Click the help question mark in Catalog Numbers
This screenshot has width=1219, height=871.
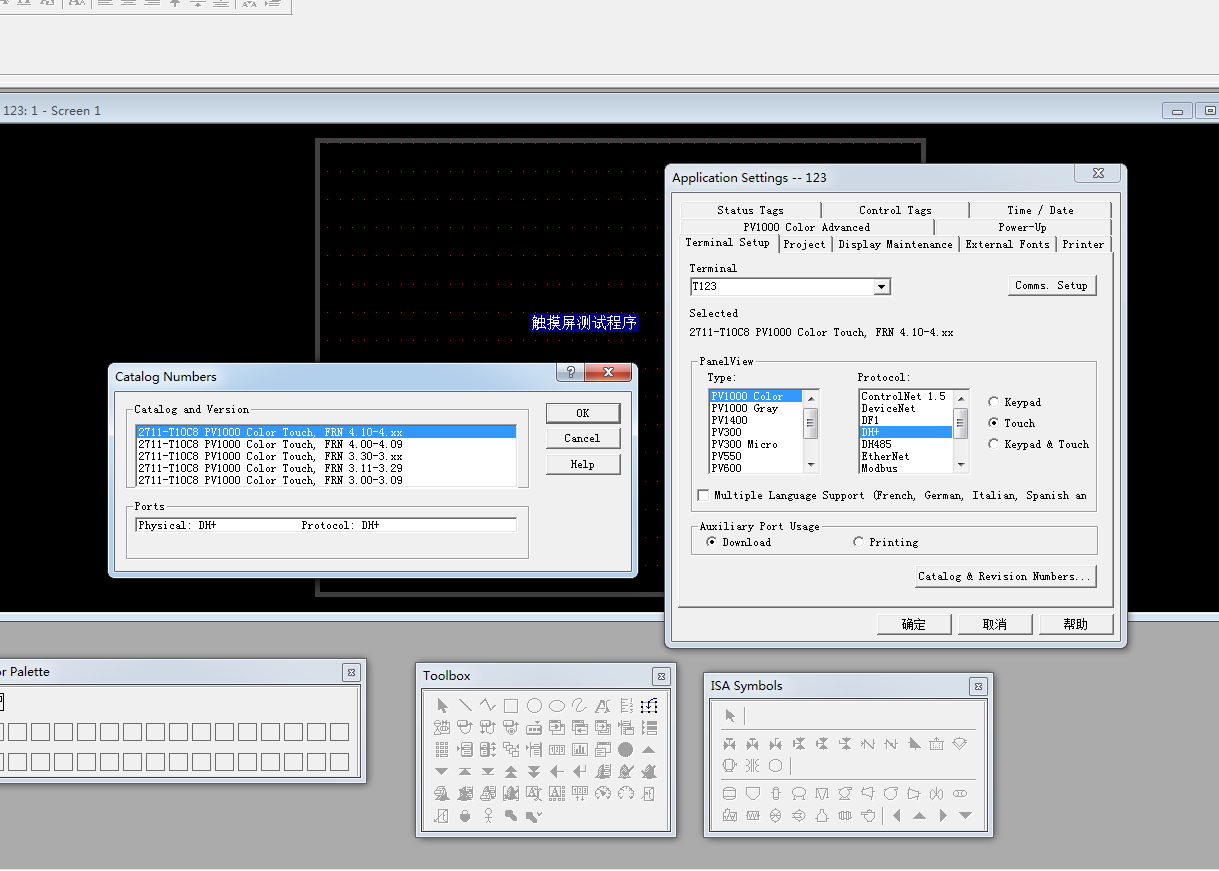coord(570,373)
